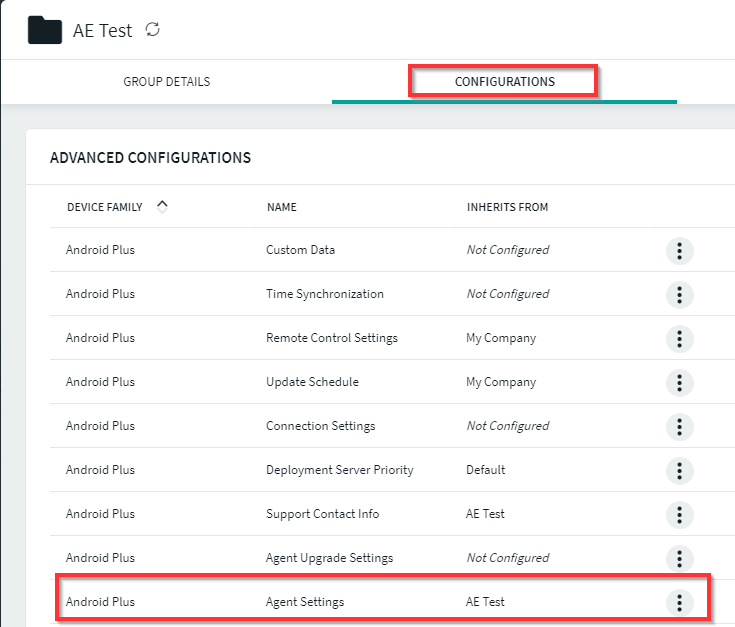This screenshot has height=627, width=735.
Task: Open more options for Remote Control Settings
Action: pyautogui.click(x=679, y=339)
